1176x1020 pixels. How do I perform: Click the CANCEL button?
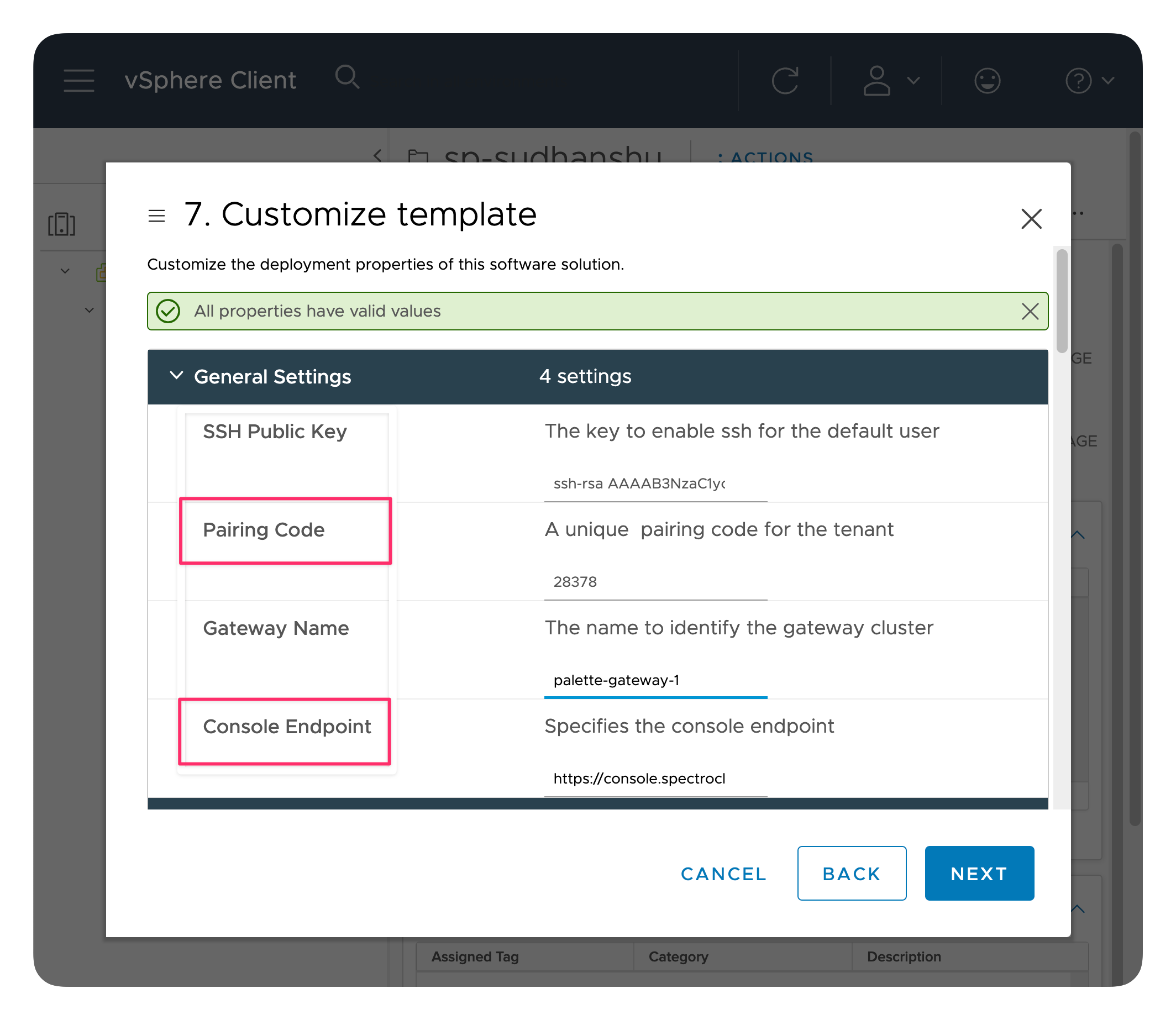[x=723, y=874]
